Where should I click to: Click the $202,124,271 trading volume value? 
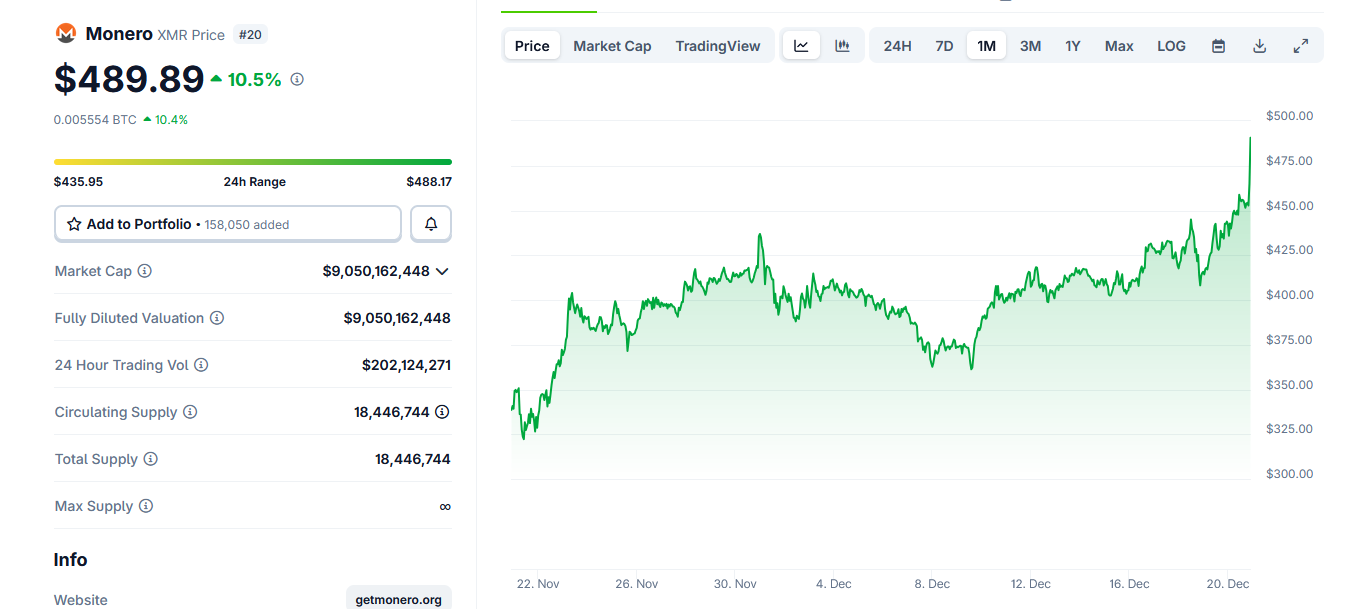[x=406, y=365]
